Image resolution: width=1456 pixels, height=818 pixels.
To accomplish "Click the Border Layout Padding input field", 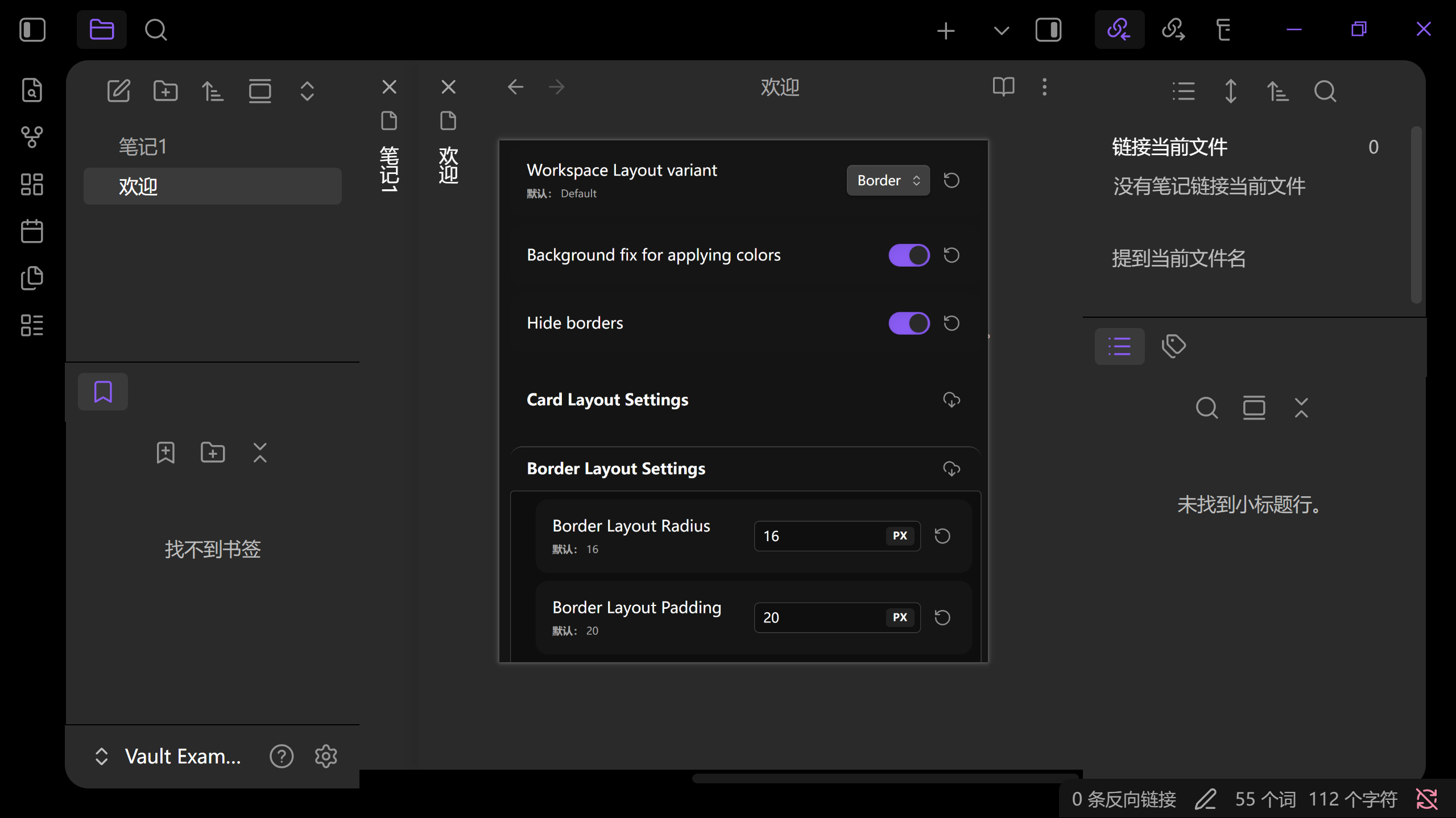I will pyautogui.click(x=819, y=617).
